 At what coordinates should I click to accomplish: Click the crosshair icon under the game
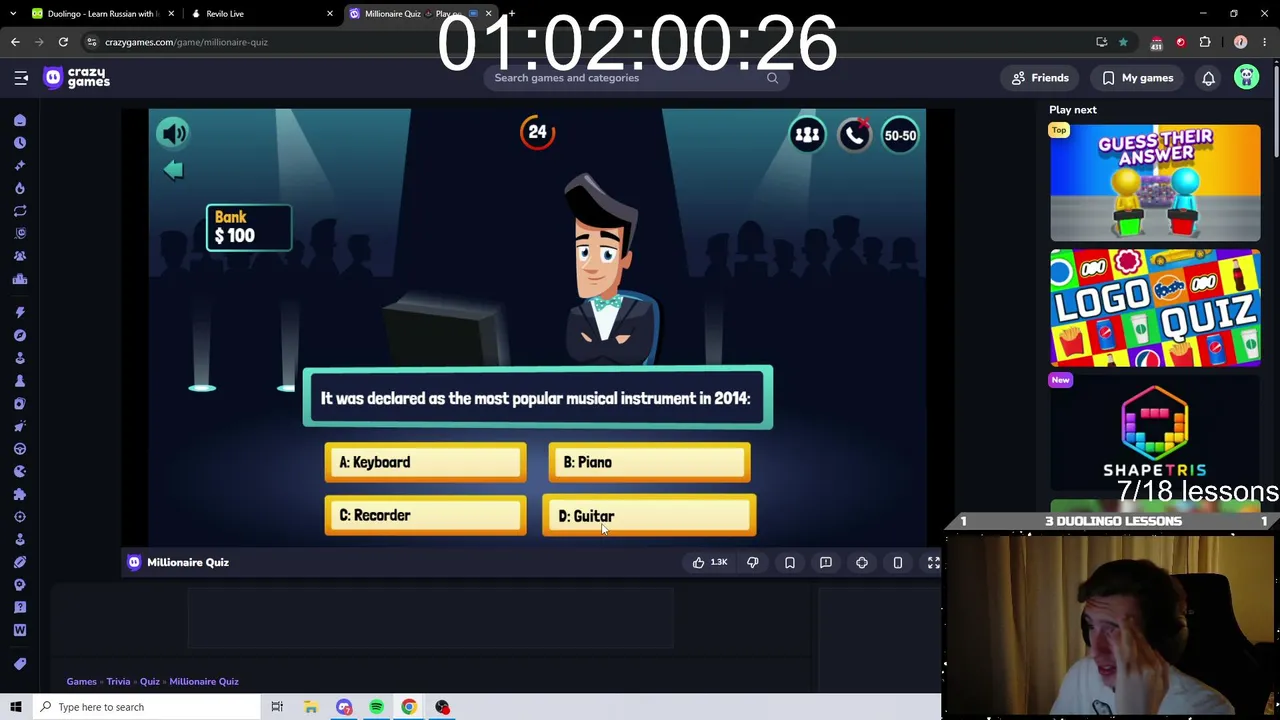coord(861,562)
